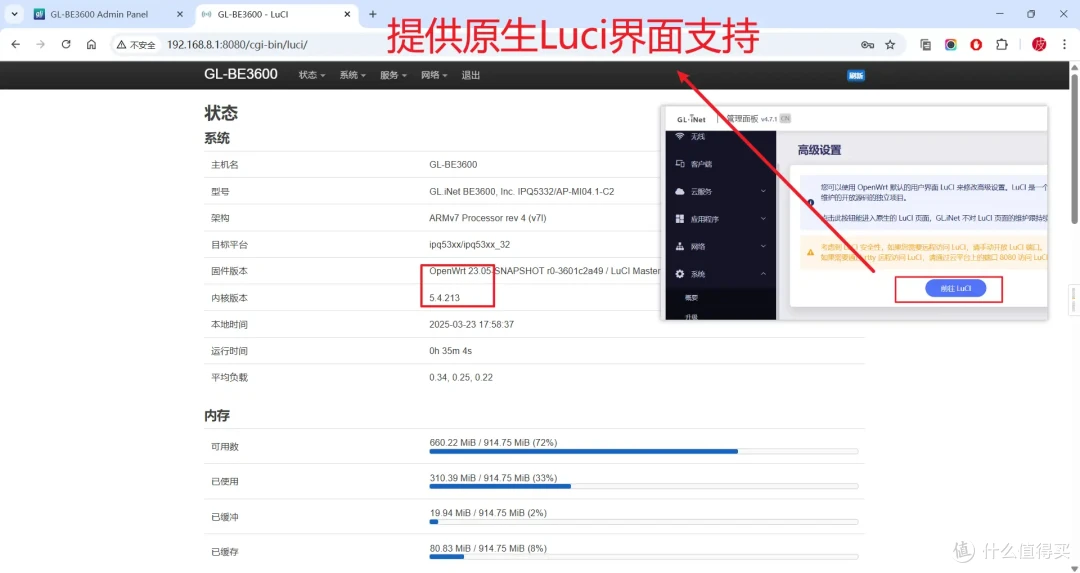The image size is (1080, 573).
Task: Click the page vertical scrollbar thumb
Action: pyautogui.click(x=1074, y=148)
